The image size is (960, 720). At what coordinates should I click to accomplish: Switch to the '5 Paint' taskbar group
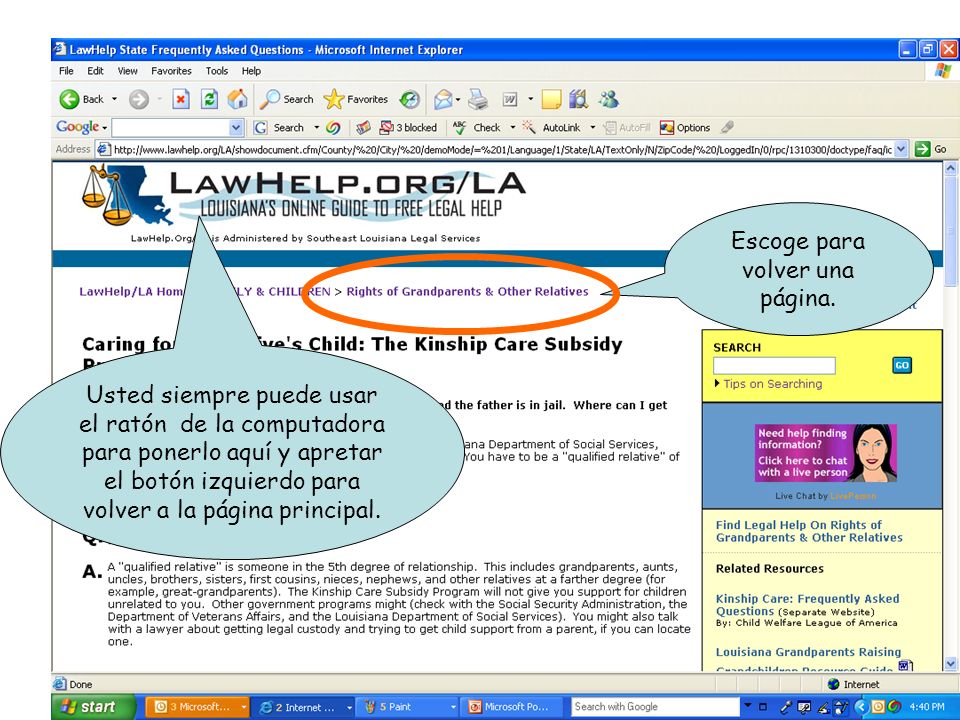(410, 707)
